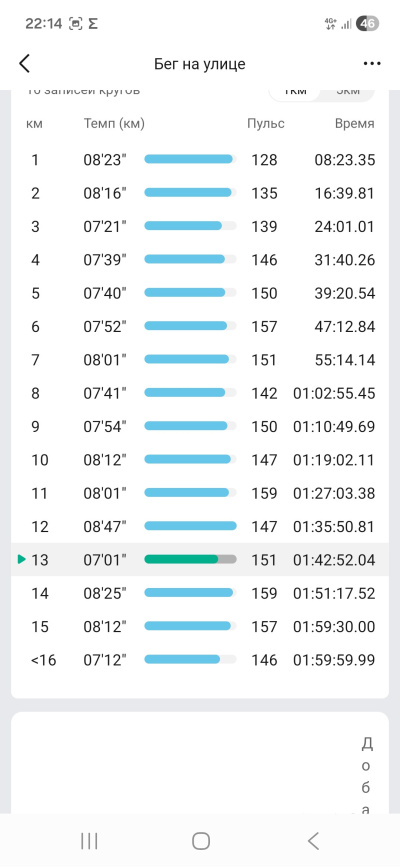Tap blue pace bar for lap 12

click(x=190, y=526)
